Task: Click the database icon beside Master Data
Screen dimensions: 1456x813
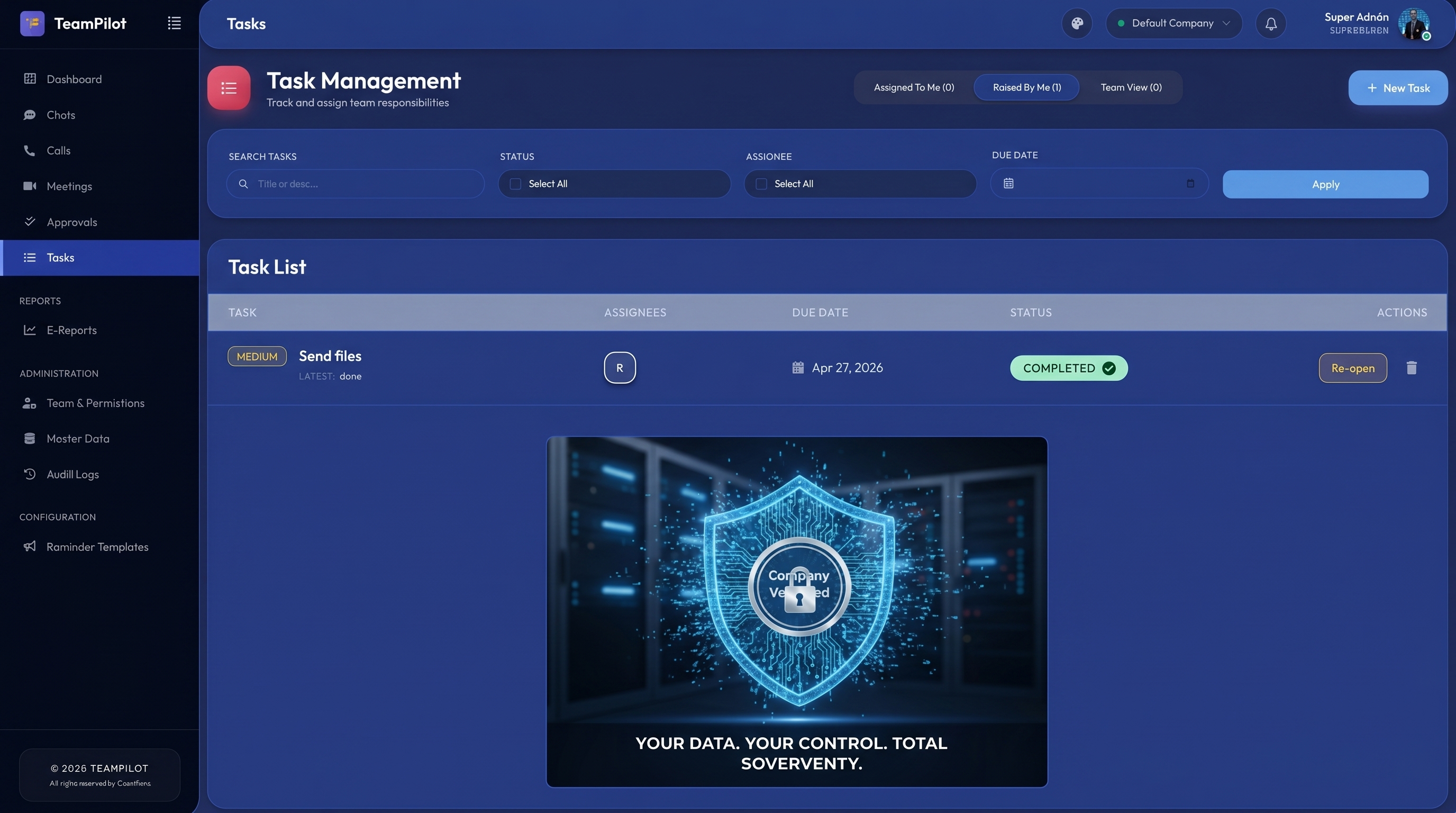Action: (30, 438)
